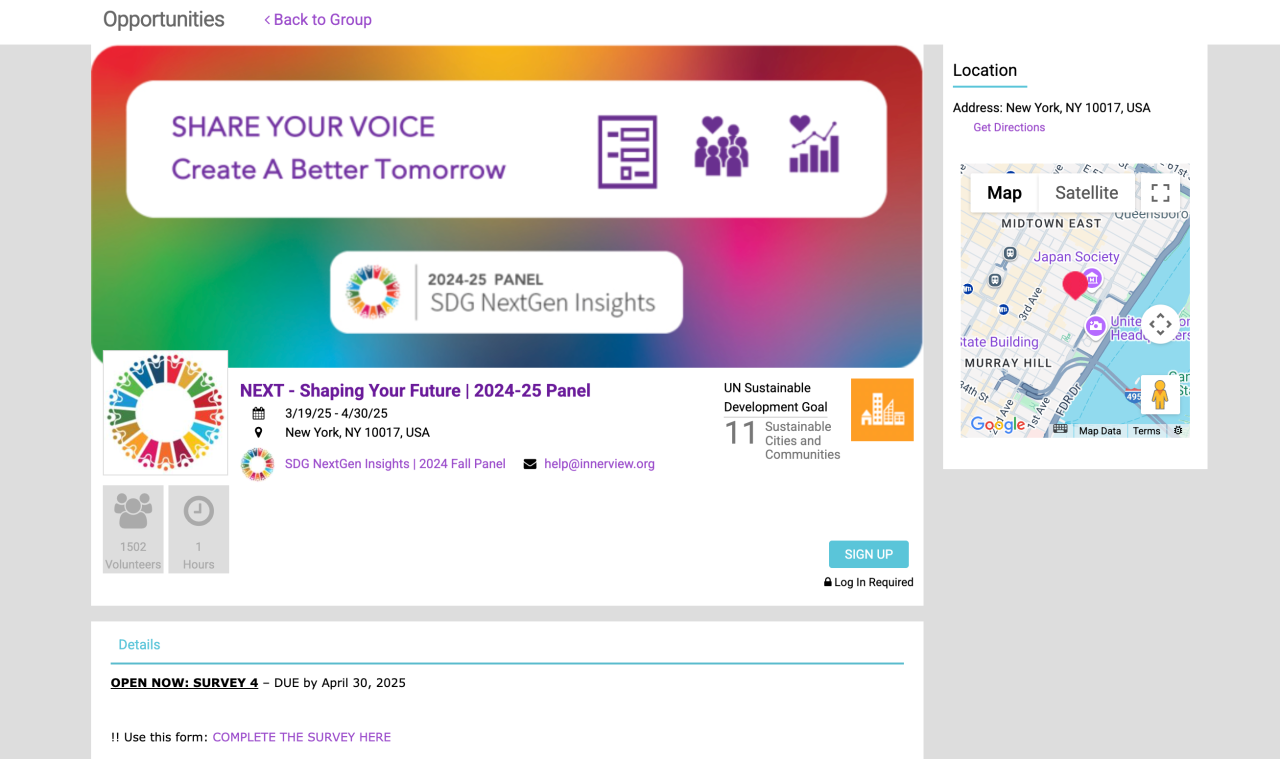The image size is (1280, 759).
Task: Click the Opportunities page heading
Action: [x=164, y=19]
